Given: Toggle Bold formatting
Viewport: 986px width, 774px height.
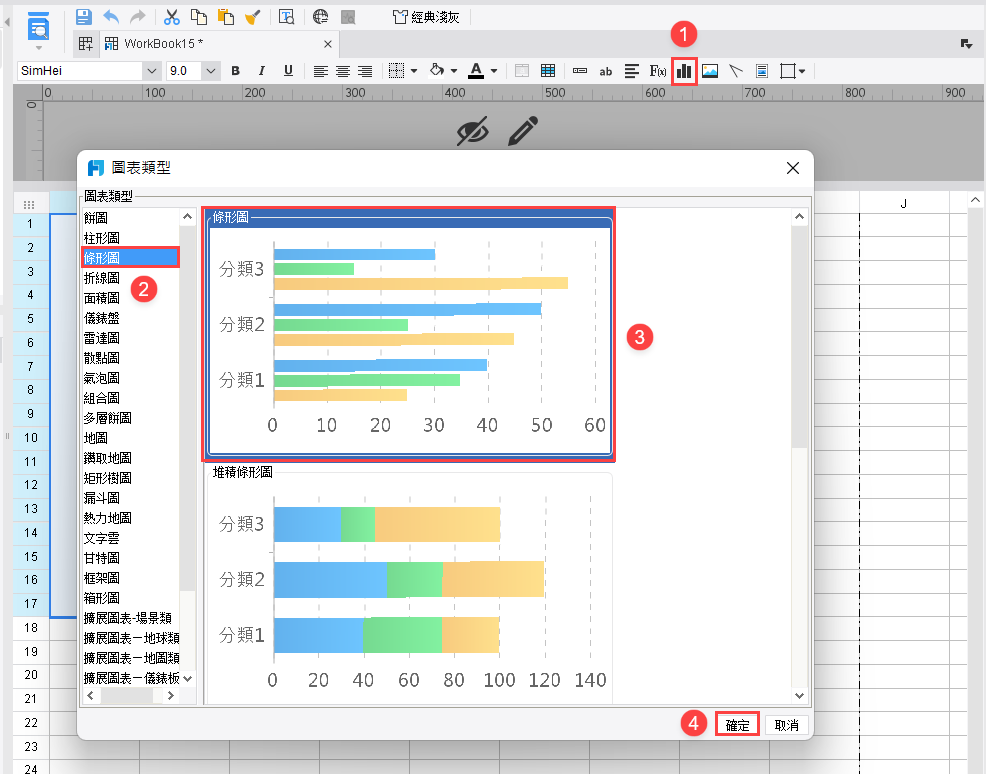Looking at the screenshot, I should 235,71.
